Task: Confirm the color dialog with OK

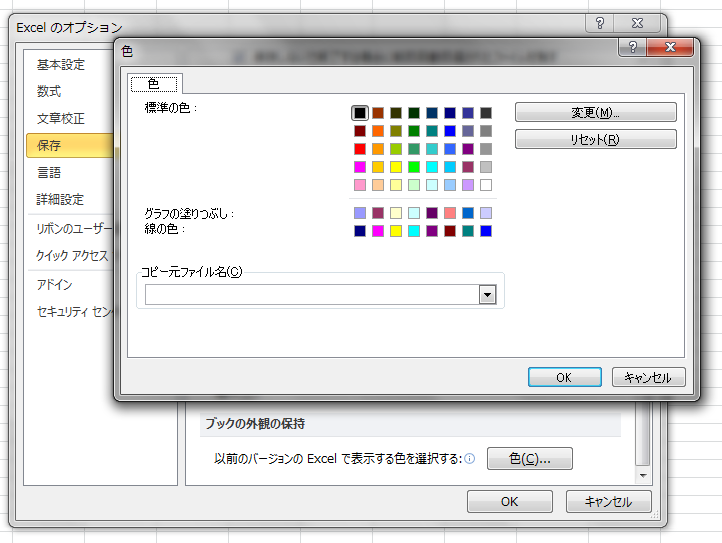Action: (x=565, y=377)
